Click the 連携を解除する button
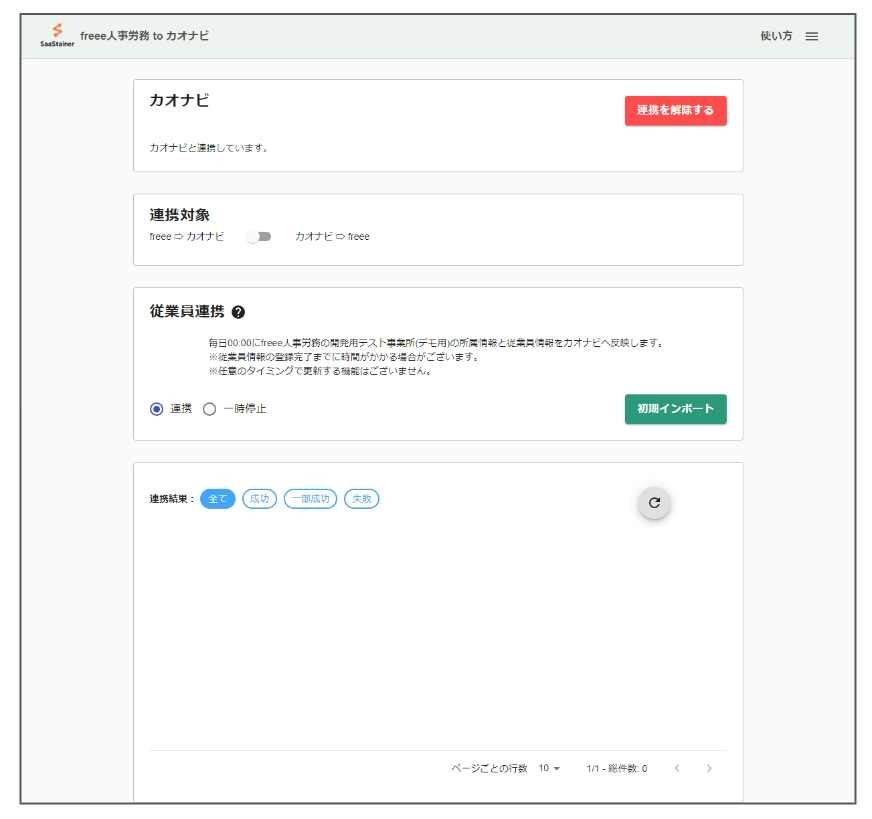Viewport: 872px width, 819px height. coord(675,111)
